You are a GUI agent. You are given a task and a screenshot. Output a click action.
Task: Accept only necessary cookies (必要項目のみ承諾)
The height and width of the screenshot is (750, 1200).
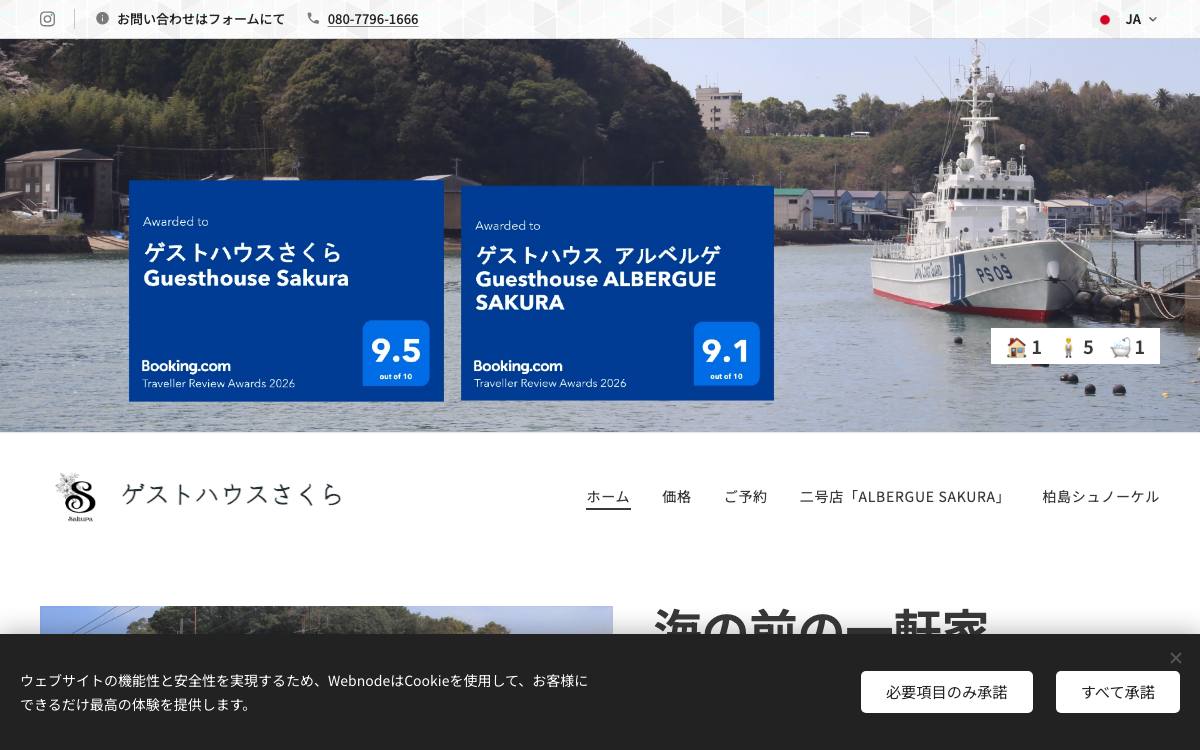coord(947,692)
